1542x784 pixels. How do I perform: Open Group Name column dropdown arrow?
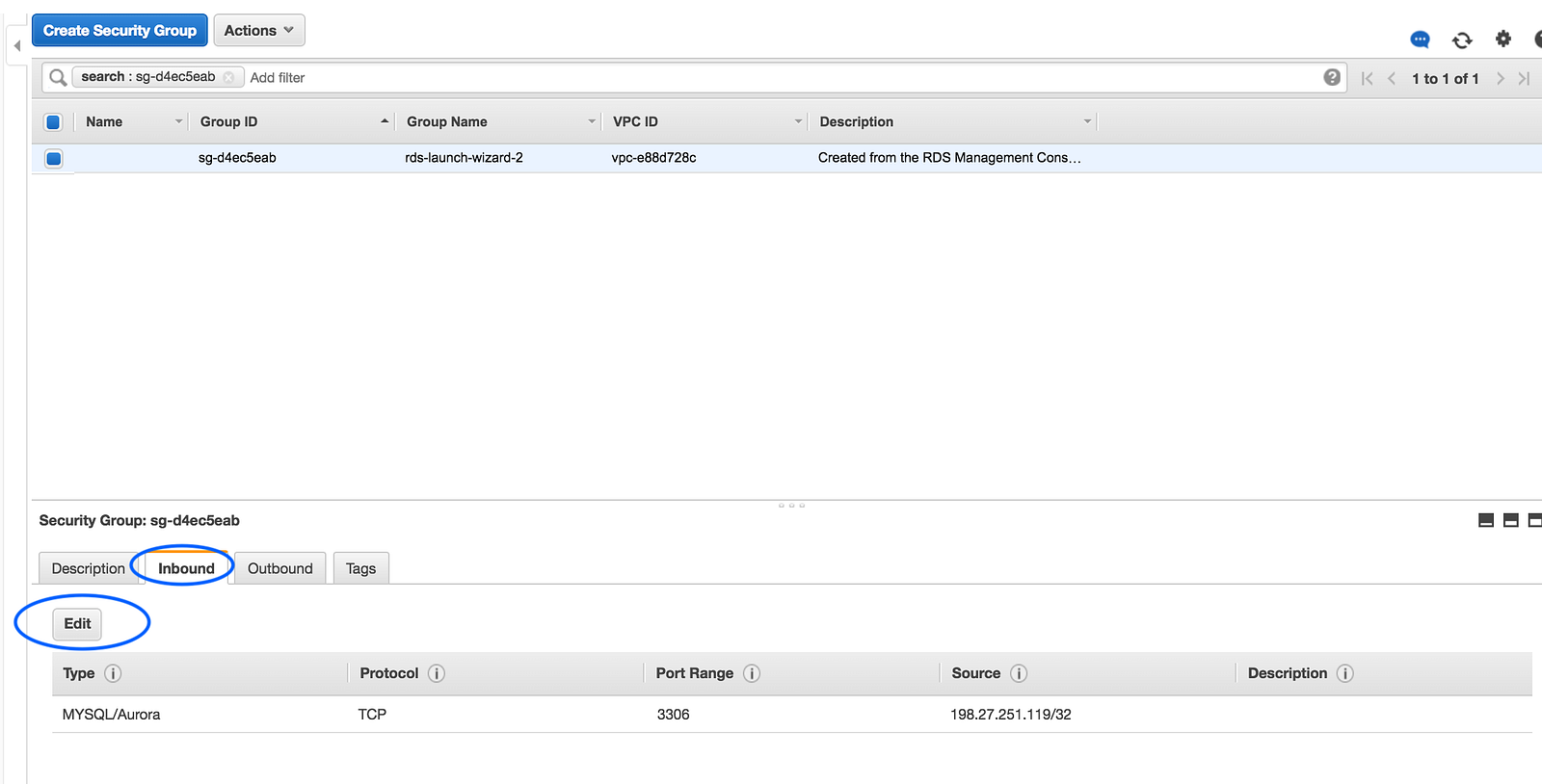tap(592, 121)
